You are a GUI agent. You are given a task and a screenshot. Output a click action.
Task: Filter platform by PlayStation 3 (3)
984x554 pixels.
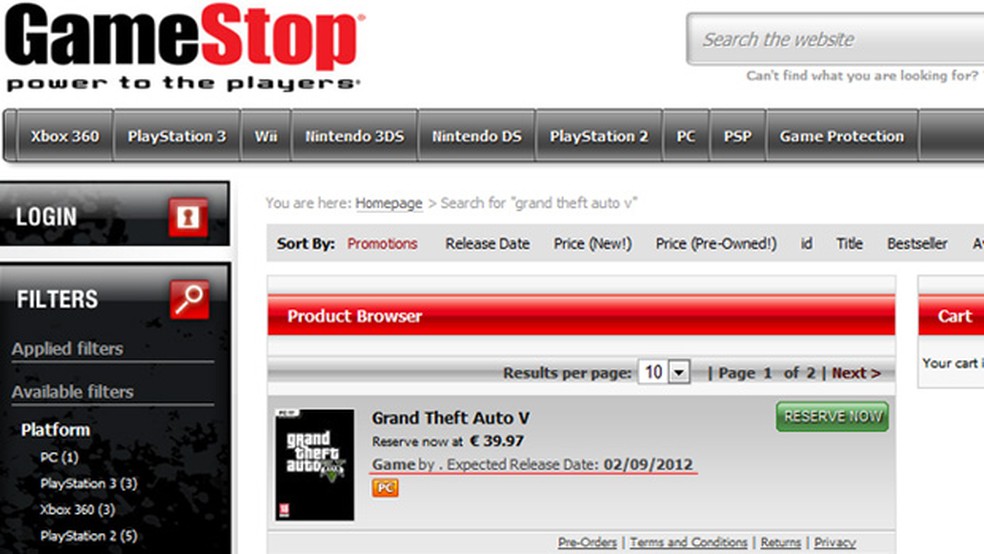click(x=88, y=483)
